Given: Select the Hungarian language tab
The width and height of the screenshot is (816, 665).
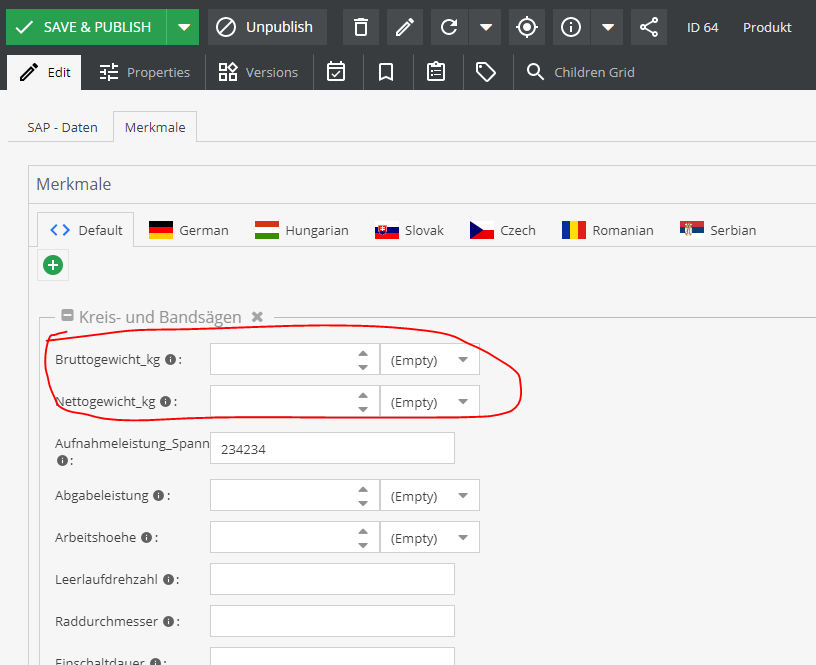Looking at the screenshot, I should (x=302, y=230).
